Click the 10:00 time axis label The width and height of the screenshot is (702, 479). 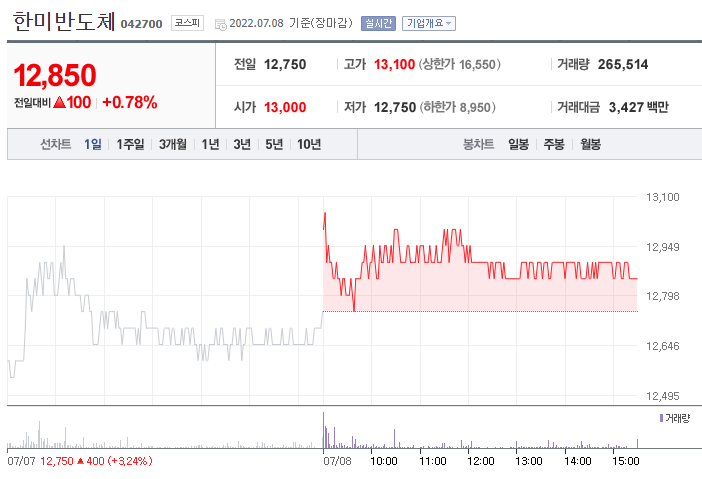384,461
